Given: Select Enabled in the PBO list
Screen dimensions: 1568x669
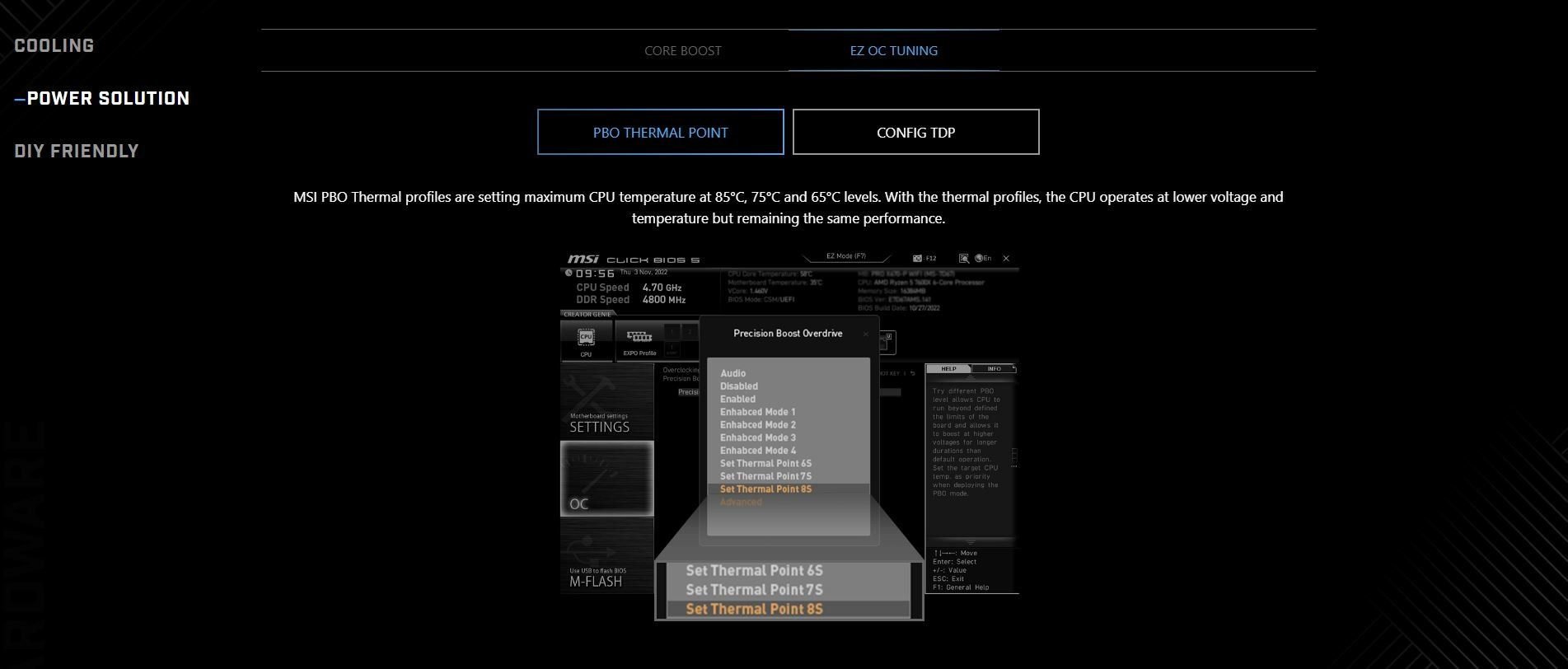Looking at the screenshot, I should [x=737, y=399].
